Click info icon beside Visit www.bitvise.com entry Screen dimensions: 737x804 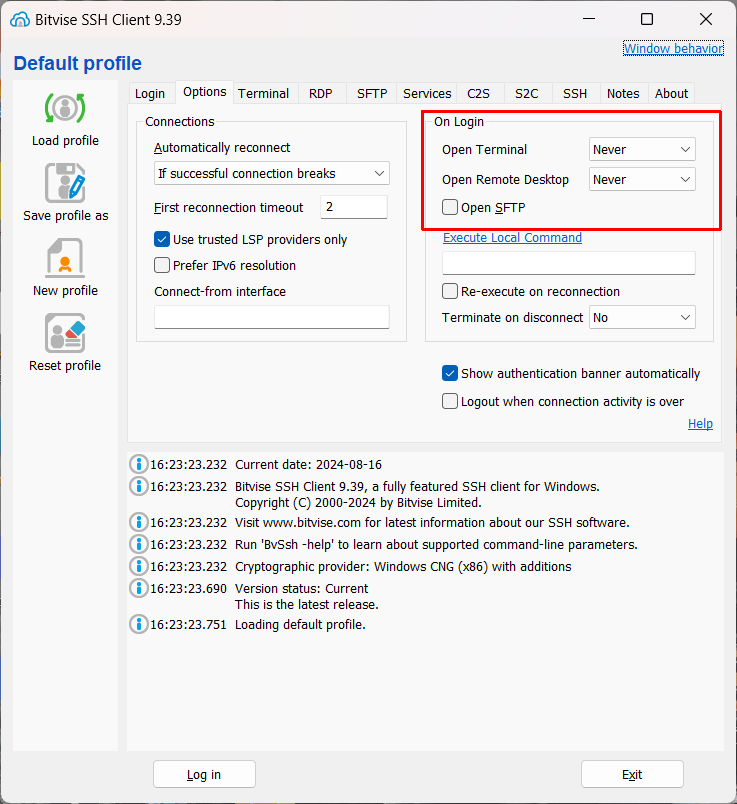pos(138,522)
